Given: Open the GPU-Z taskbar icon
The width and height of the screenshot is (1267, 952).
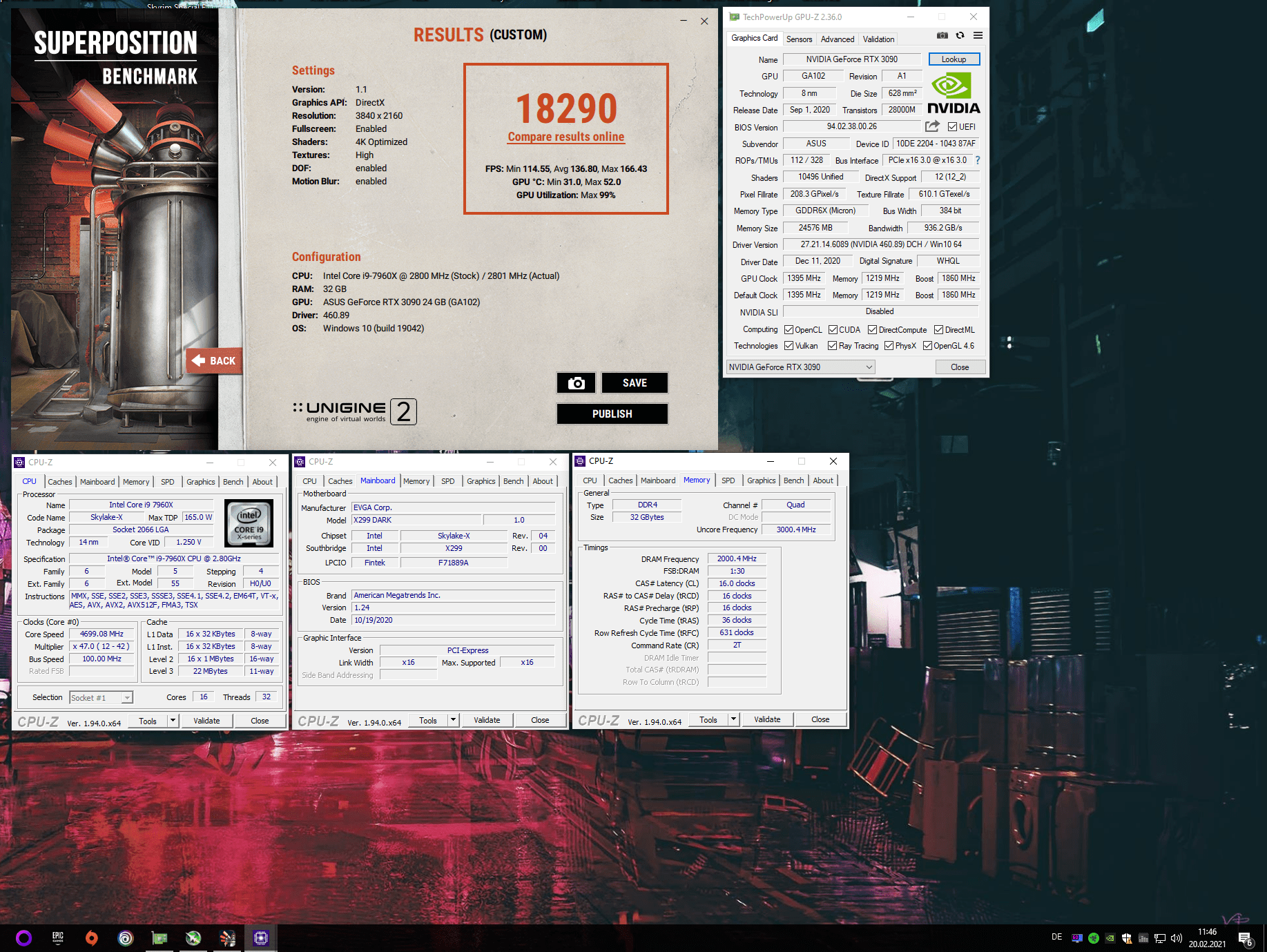Looking at the screenshot, I should pos(159,938).
